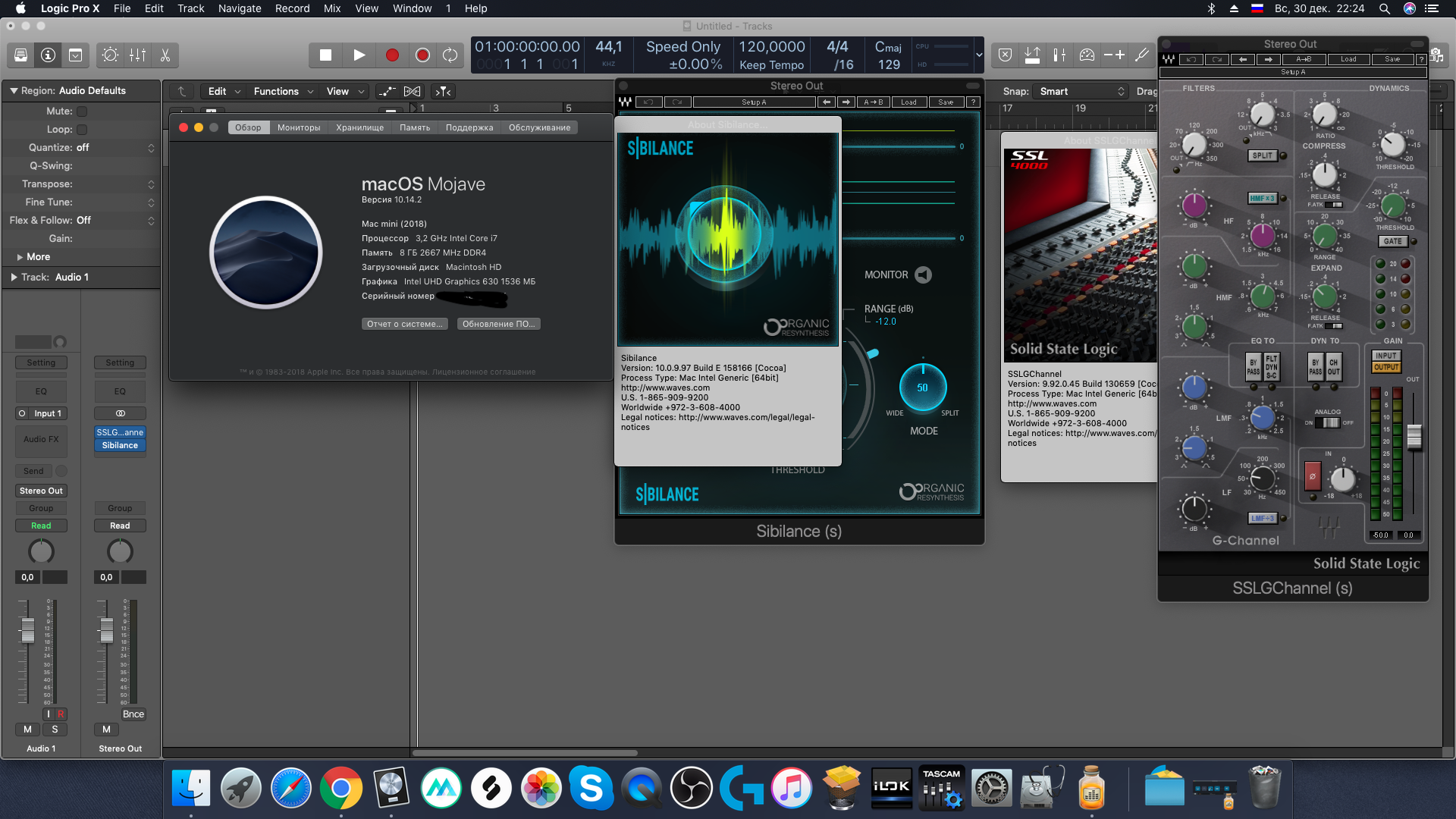Open the Mixer toolbar icon
Viewport: 1456px width, 819px height.
pyautogui.click(x=138, y=55)
